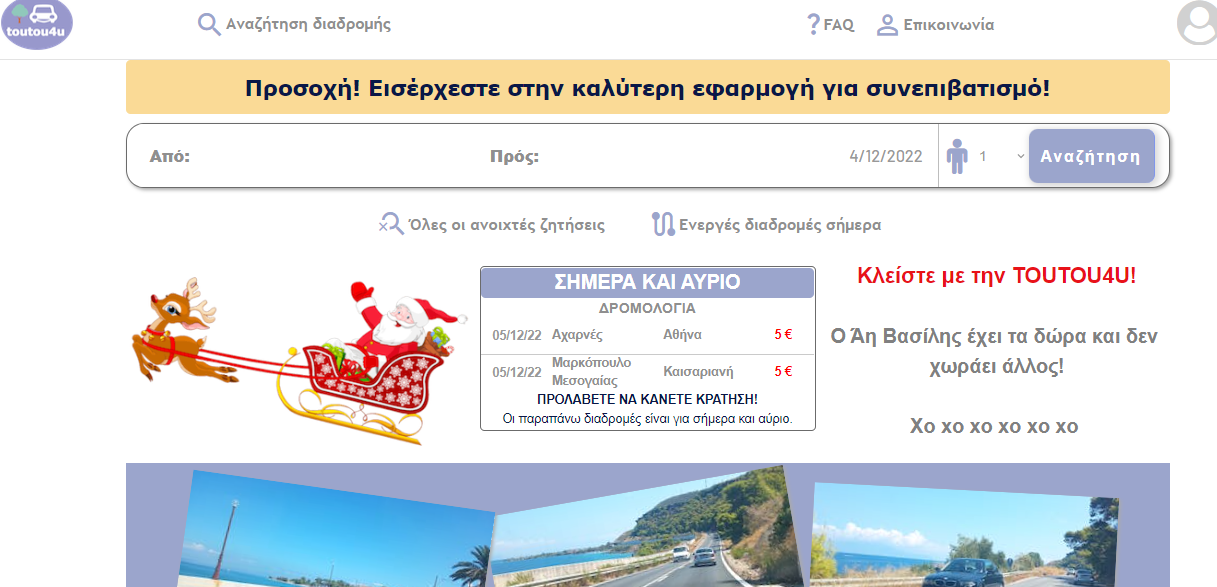Image resolution: width=1217 pixels, height=587 pixels.
Task: Click the 5 € price for Αχαρνές route
Action: 783,335
